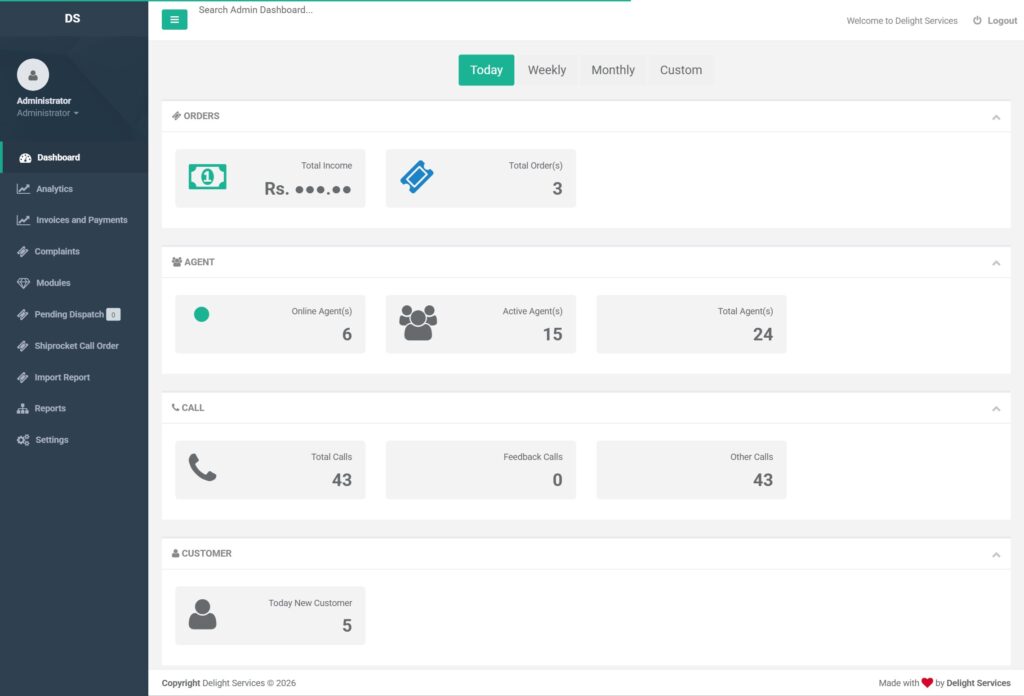The width and height of the screenshot is (1024, 696).
Task: Click the Modules diamond icon
Action: (x=24, y=283)
